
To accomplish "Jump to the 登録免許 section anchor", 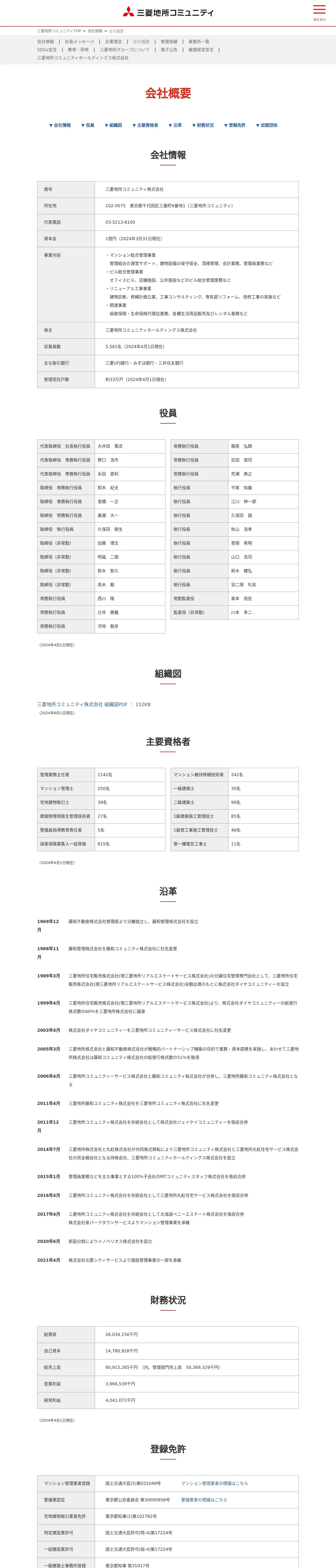I will [x=235, y=125].
